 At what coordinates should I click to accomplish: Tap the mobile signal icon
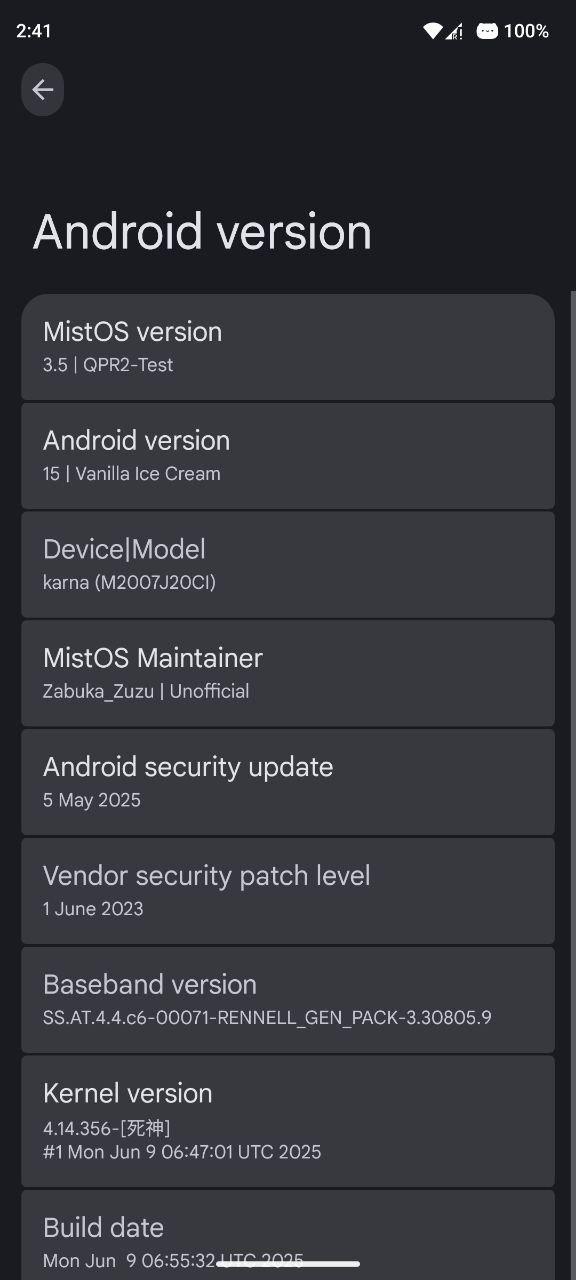point(454,31)
